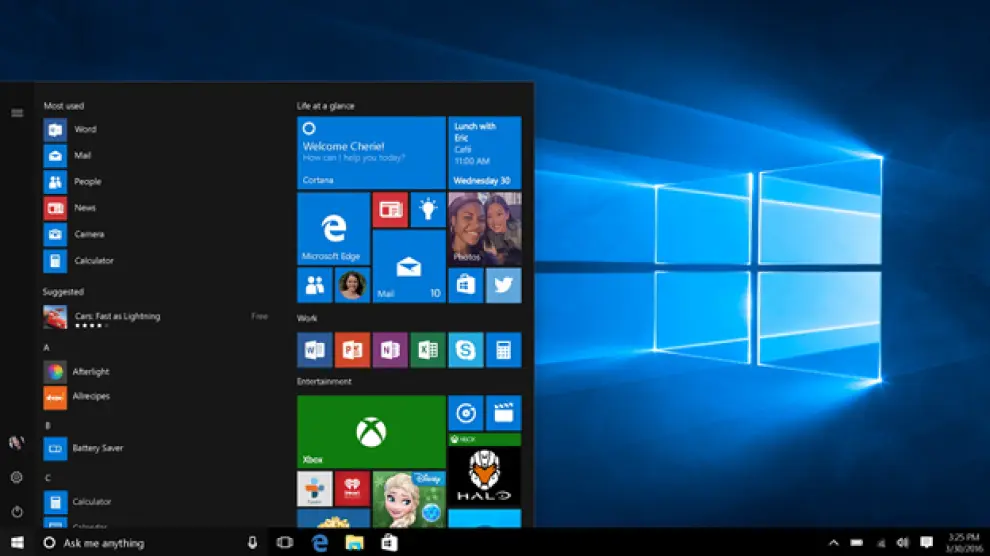Launch PowerPoint from the Work tiles
This screenshot has width=990, height=556.
352,350
